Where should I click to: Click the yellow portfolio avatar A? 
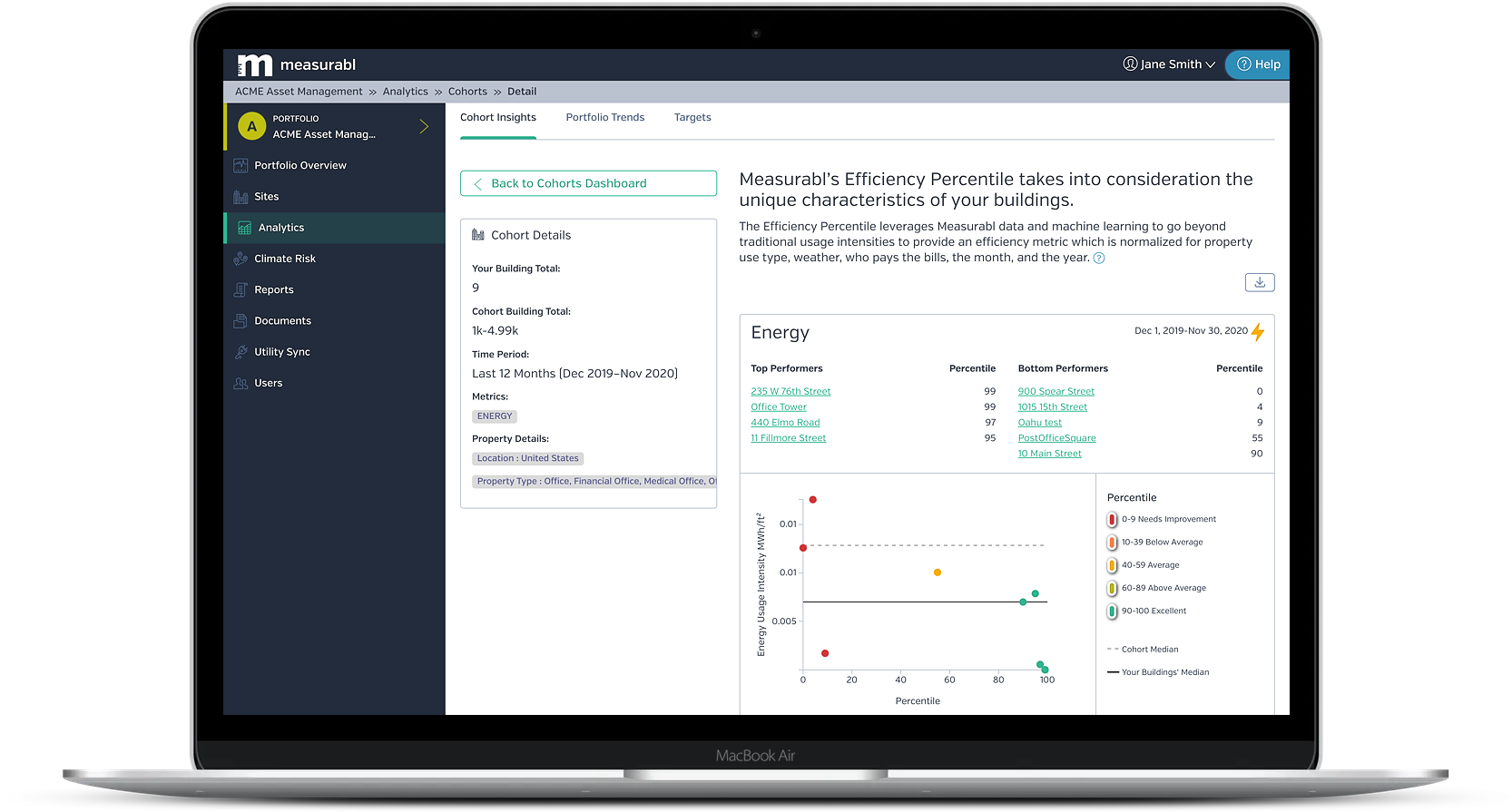pos(251,126)
